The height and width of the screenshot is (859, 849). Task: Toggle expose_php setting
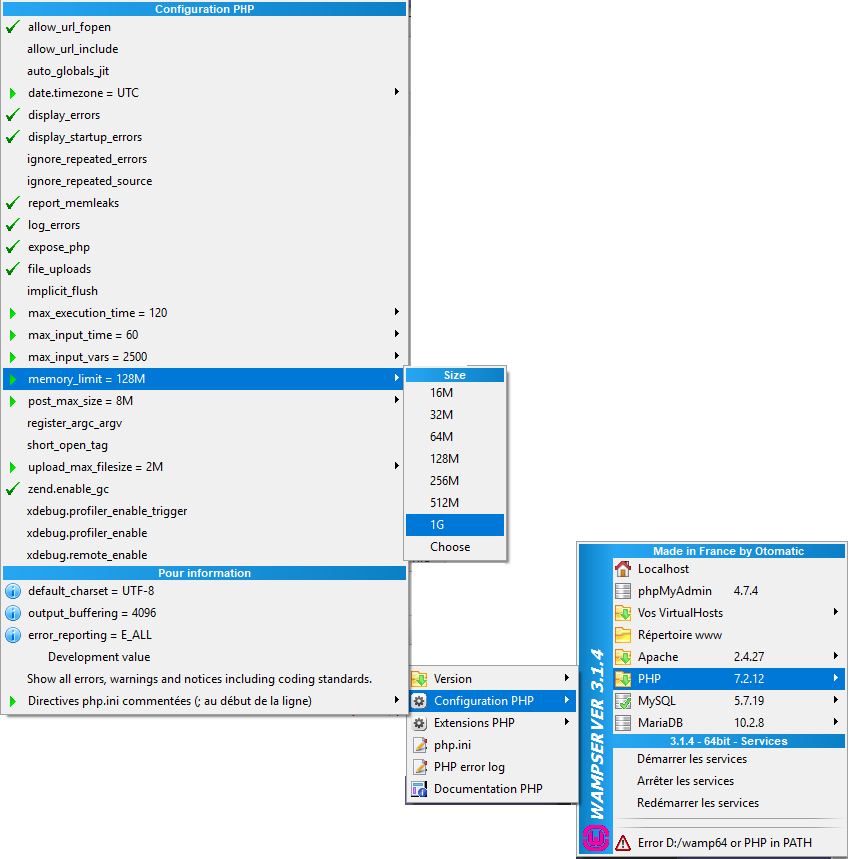[x=204, y=247]
